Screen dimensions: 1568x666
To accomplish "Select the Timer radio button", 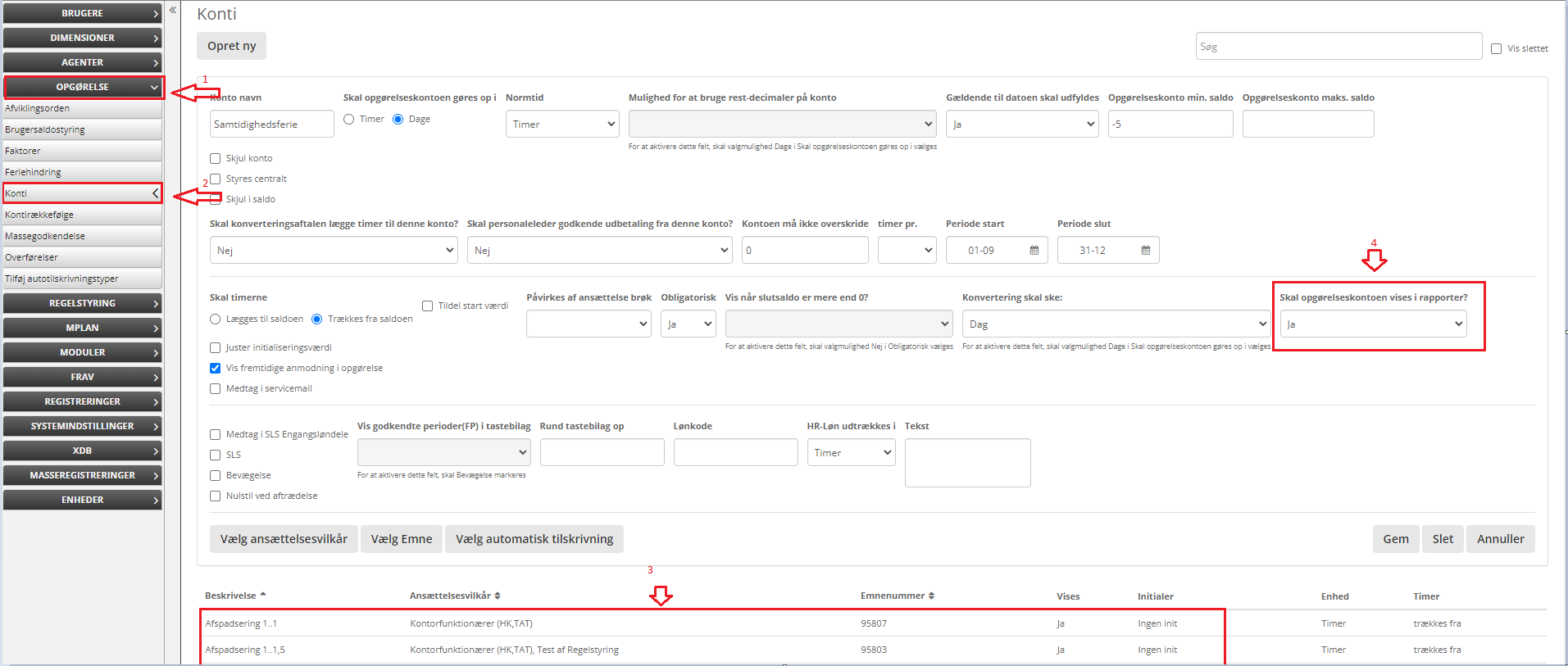I will click(349, 120).
